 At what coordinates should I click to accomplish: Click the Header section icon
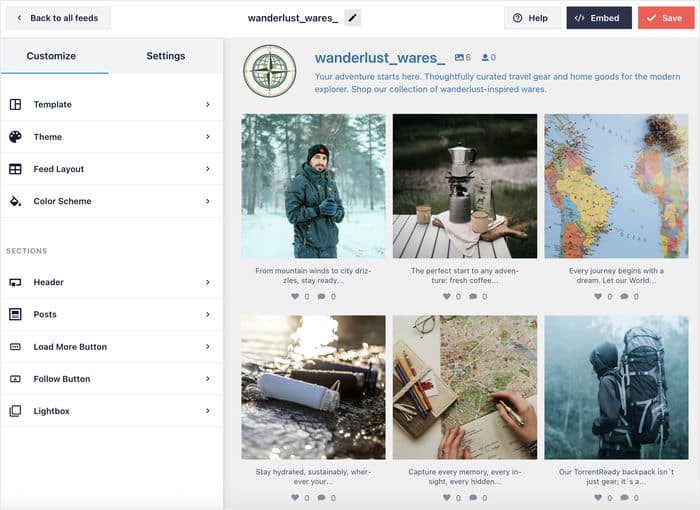(x=15, y=282)
